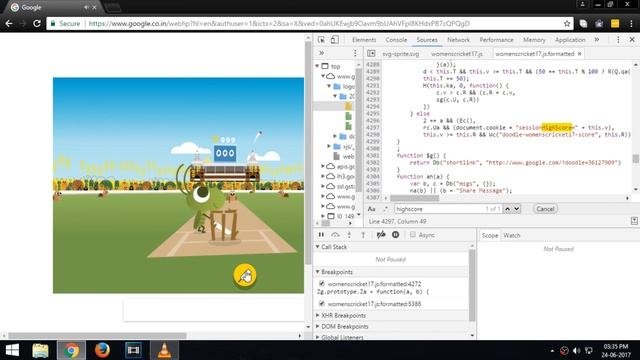The height and width of the screenshot is (360, 640).
Task: Open the Application tab
Action: [x=570, y=40]
